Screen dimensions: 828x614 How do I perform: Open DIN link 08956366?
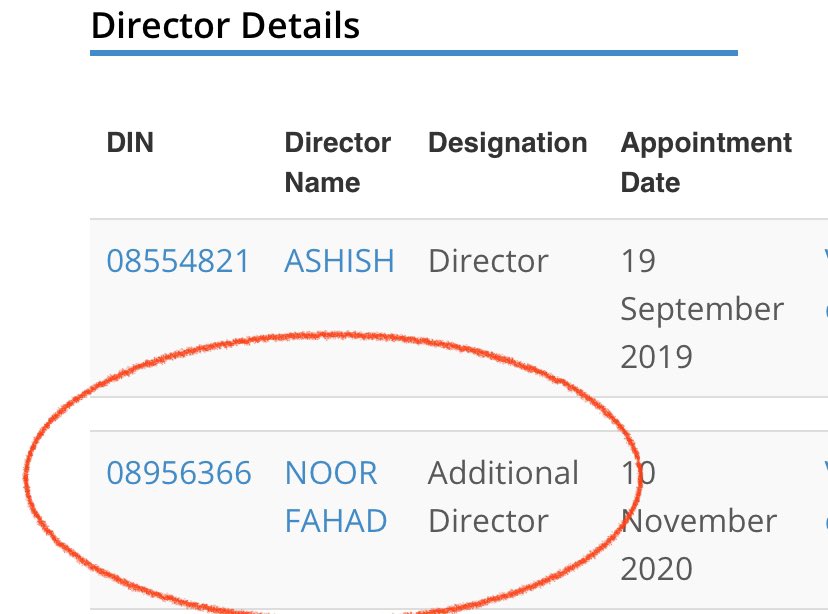point(179,473)
